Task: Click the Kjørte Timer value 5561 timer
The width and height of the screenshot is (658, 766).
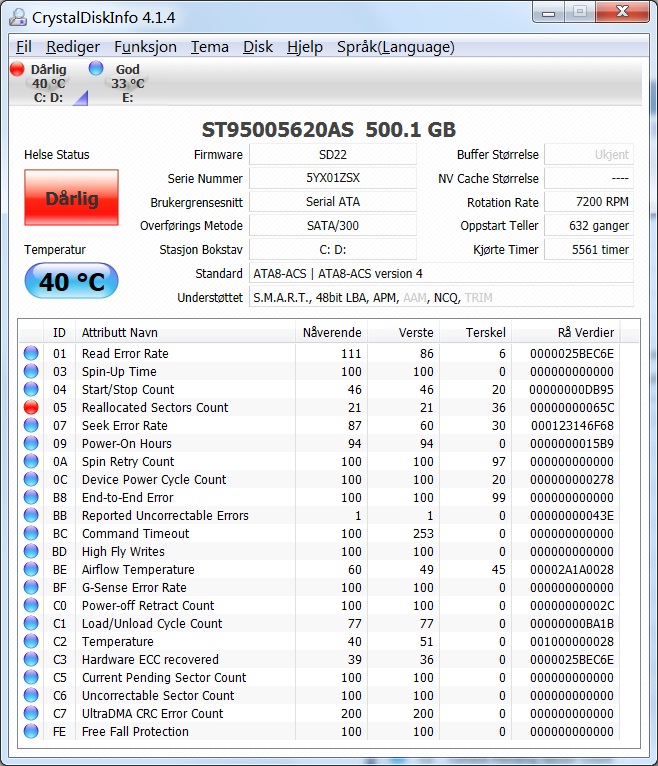Action: tap(589, 249)
